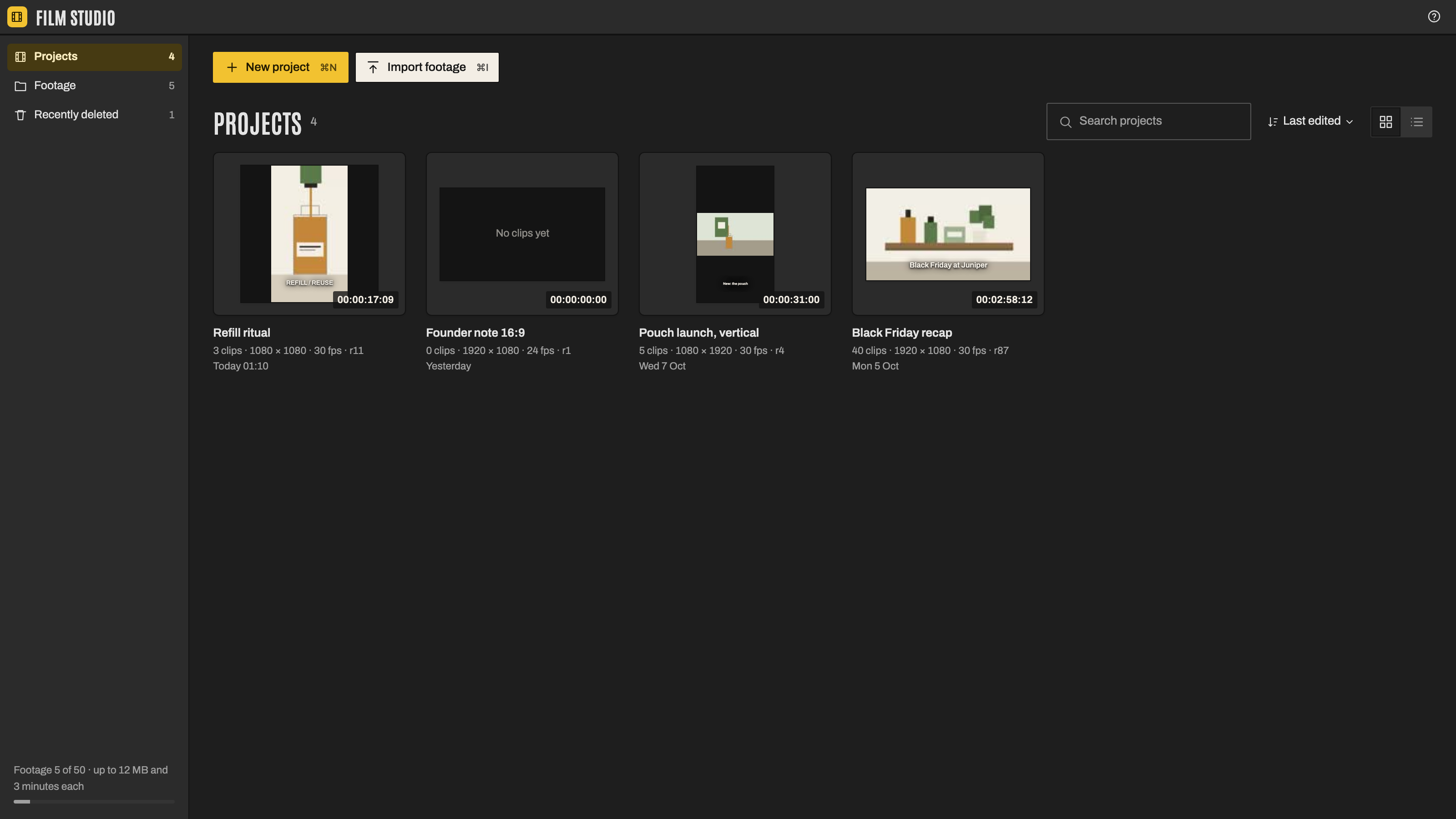The width and height of the screenshot is (1456, 819).
Task: Click the Black Friday recap title
Action: [902, 333]
